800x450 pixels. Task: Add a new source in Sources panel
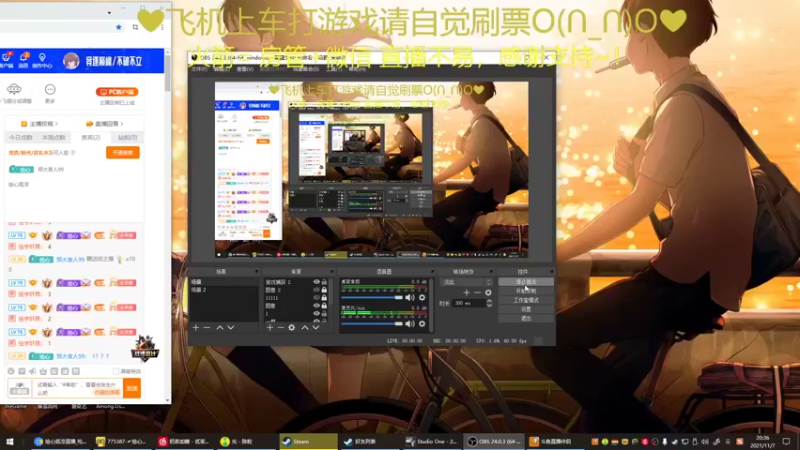click(270, 328)
